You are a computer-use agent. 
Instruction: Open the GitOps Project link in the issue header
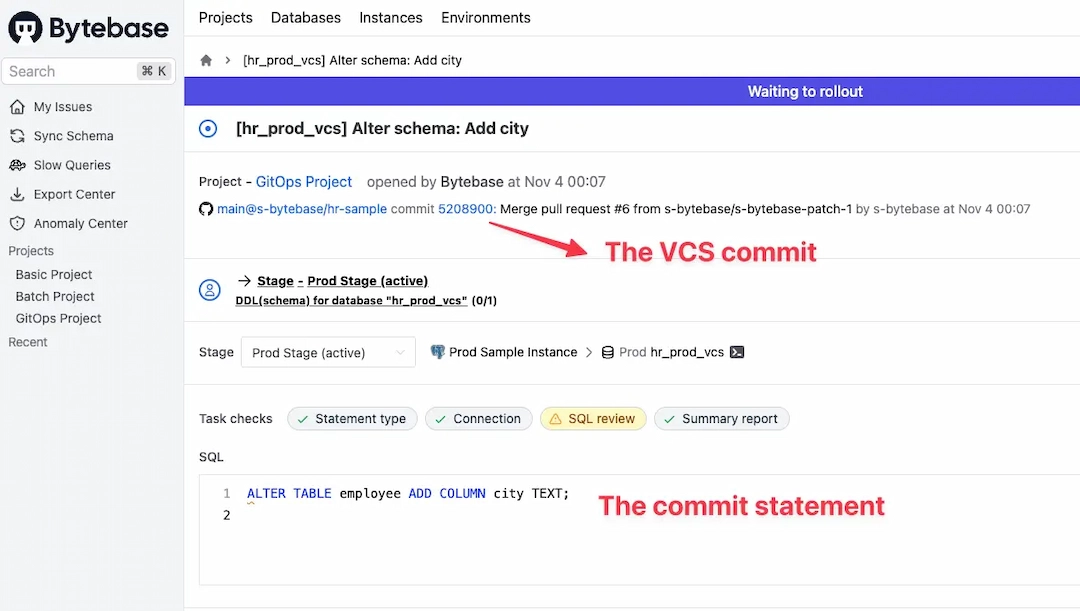tap(304, 182)
